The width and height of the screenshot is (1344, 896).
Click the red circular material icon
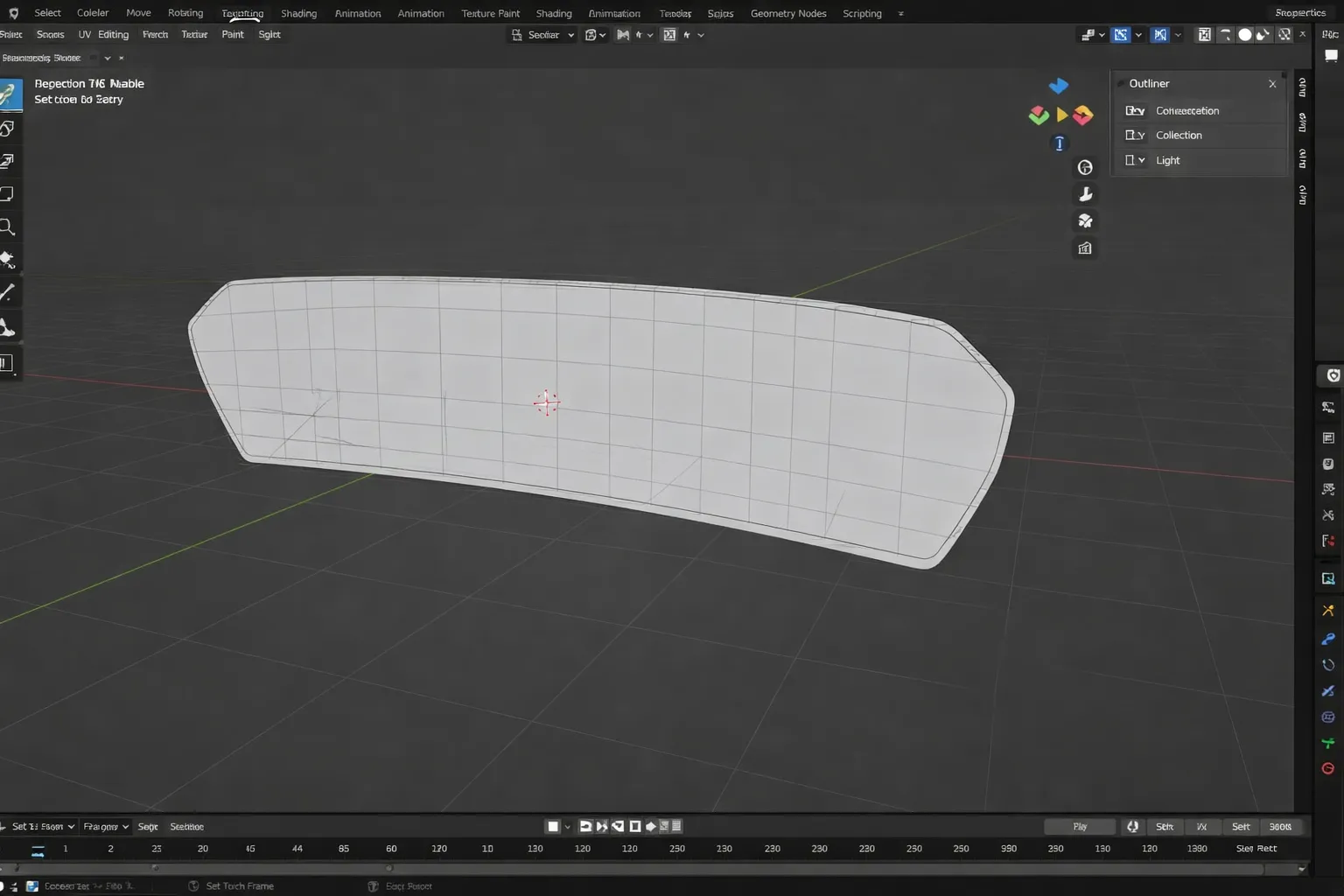[x=1327, y=768]
